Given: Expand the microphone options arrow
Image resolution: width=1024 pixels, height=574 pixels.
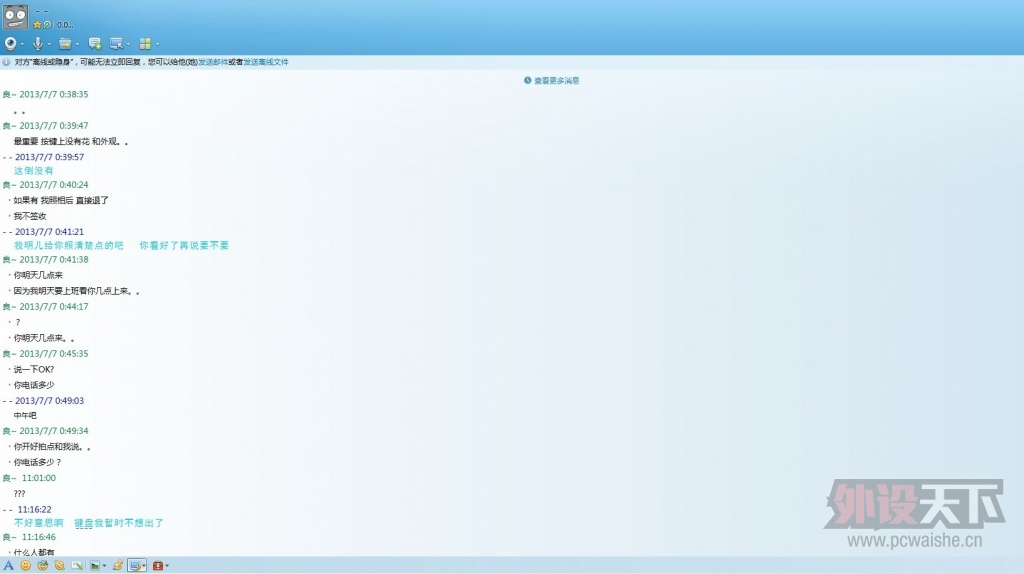Looking at the screenshot, I should pyautogui.click(x=49, y=44).
